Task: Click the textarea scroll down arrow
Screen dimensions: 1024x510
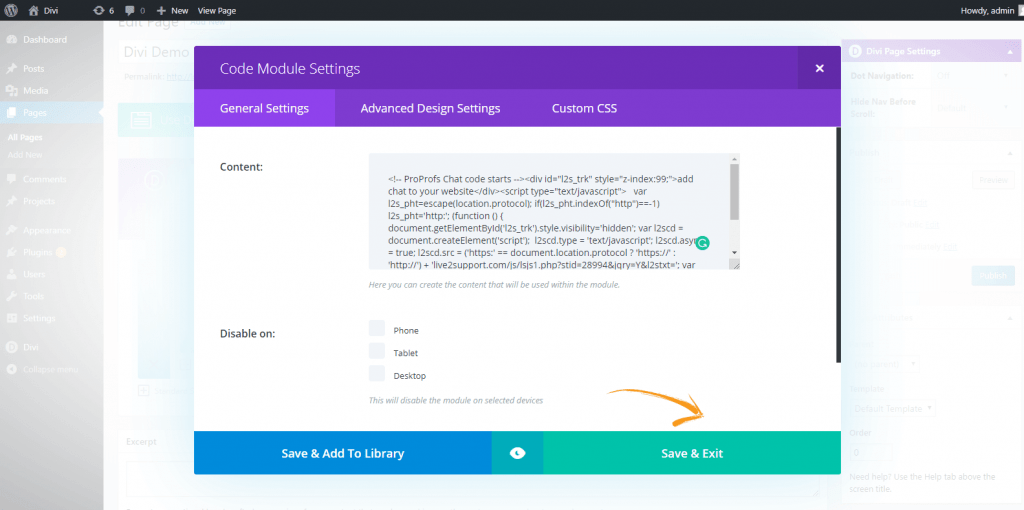Action: (x=735, y=252)
